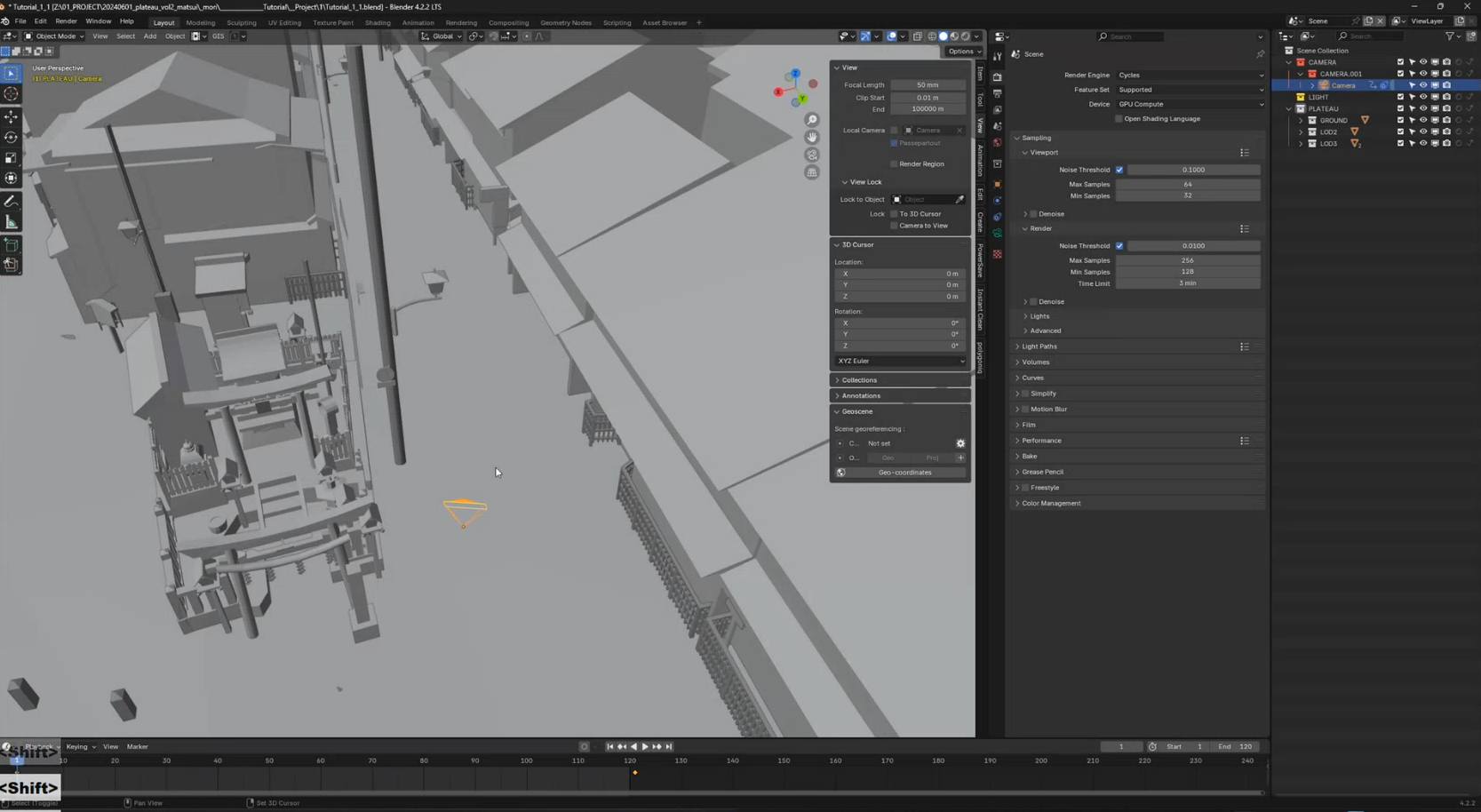Open the Device dropdown

[x=1190, y=104]
